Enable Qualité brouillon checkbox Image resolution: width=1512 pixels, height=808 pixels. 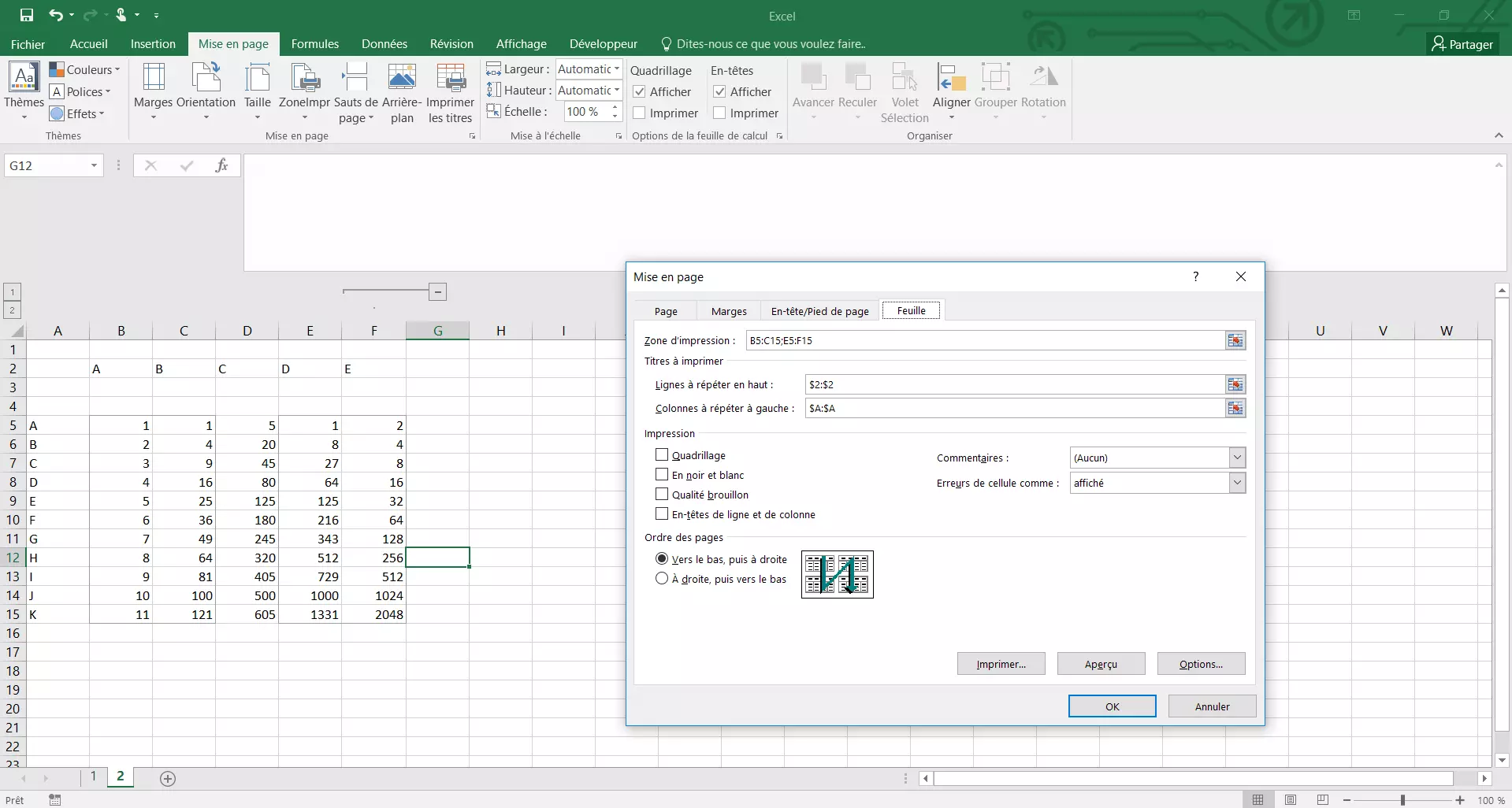point(662,495)
